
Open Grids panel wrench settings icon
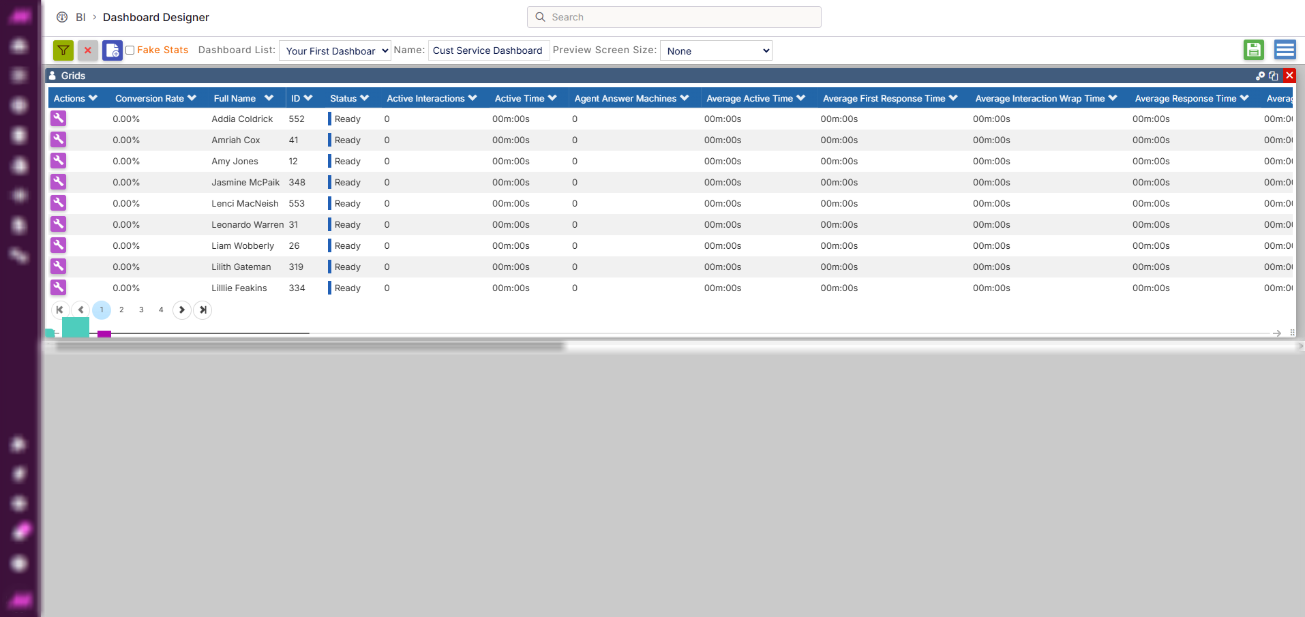coord(1261,76)
